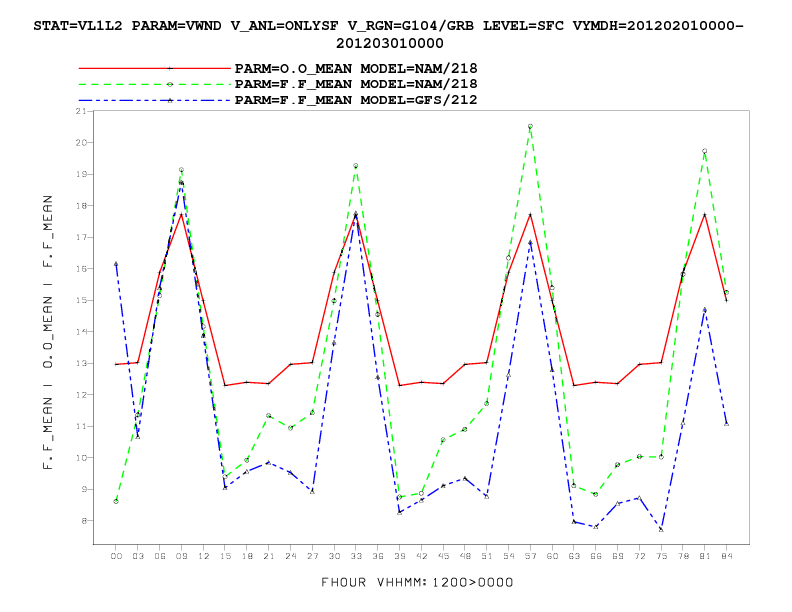Click y-axis tick label 16
The width and height of the screenshot is (792, 612).
[81, 269]
